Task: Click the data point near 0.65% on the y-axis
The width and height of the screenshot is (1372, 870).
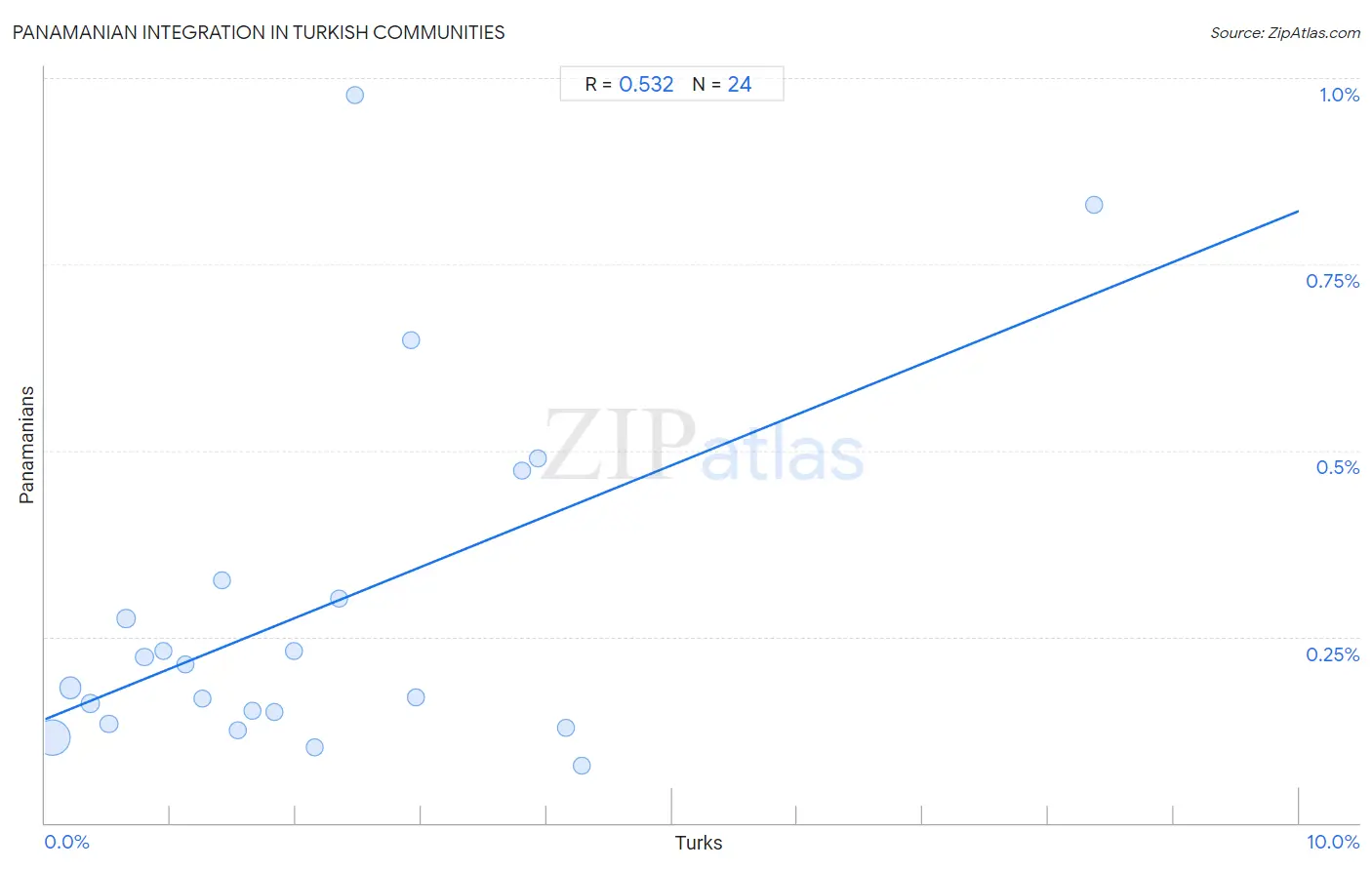Action: 411,340
